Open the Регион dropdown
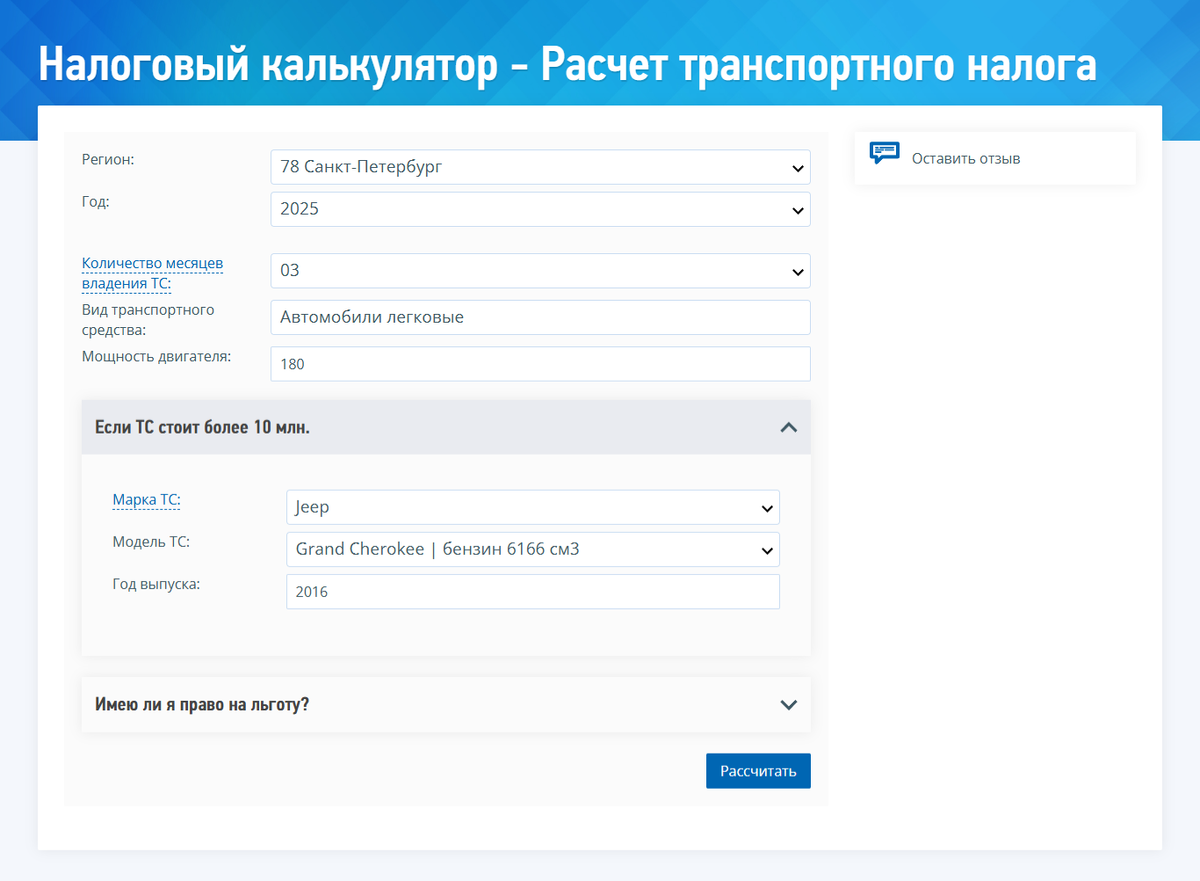The image size is (1200, 881). pos(540,167)
